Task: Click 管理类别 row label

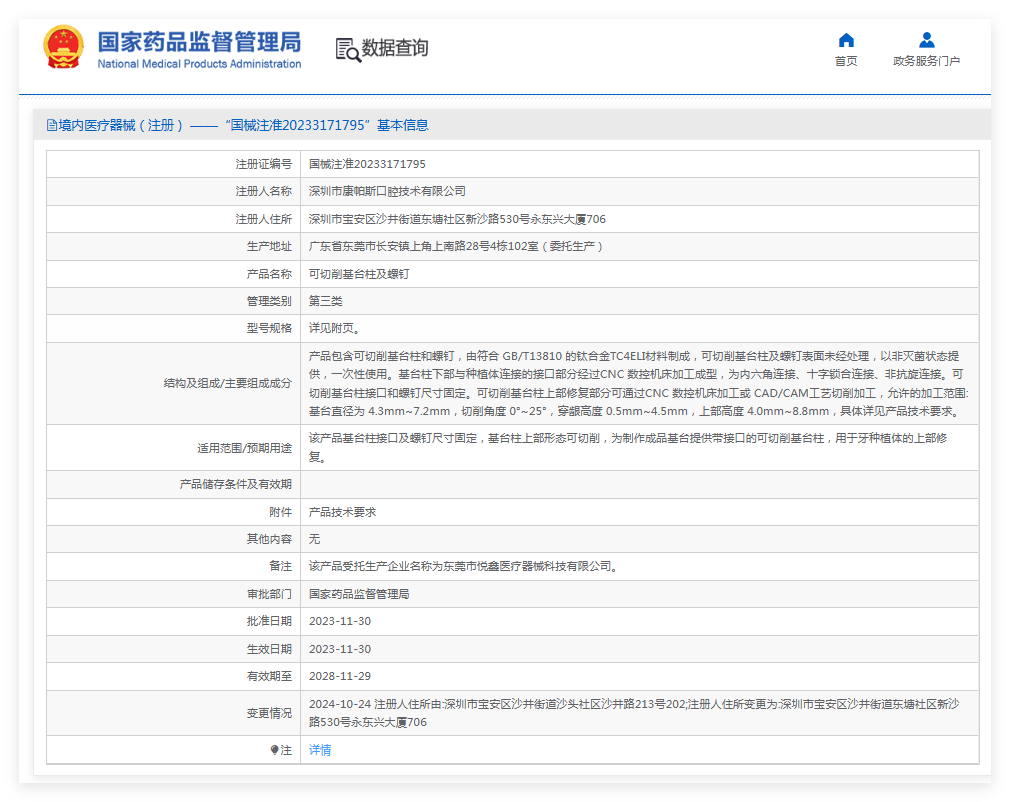Action: [x=269, y=301]
